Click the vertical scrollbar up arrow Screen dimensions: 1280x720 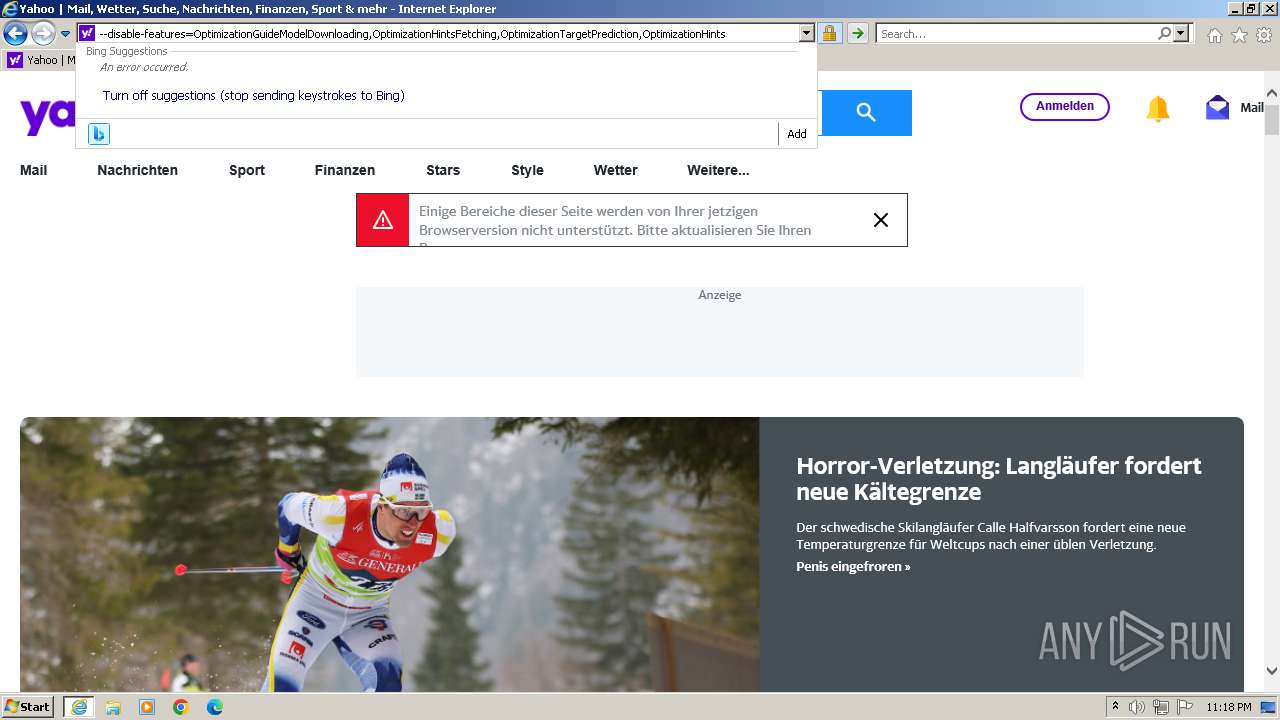tap(1272, 94)
